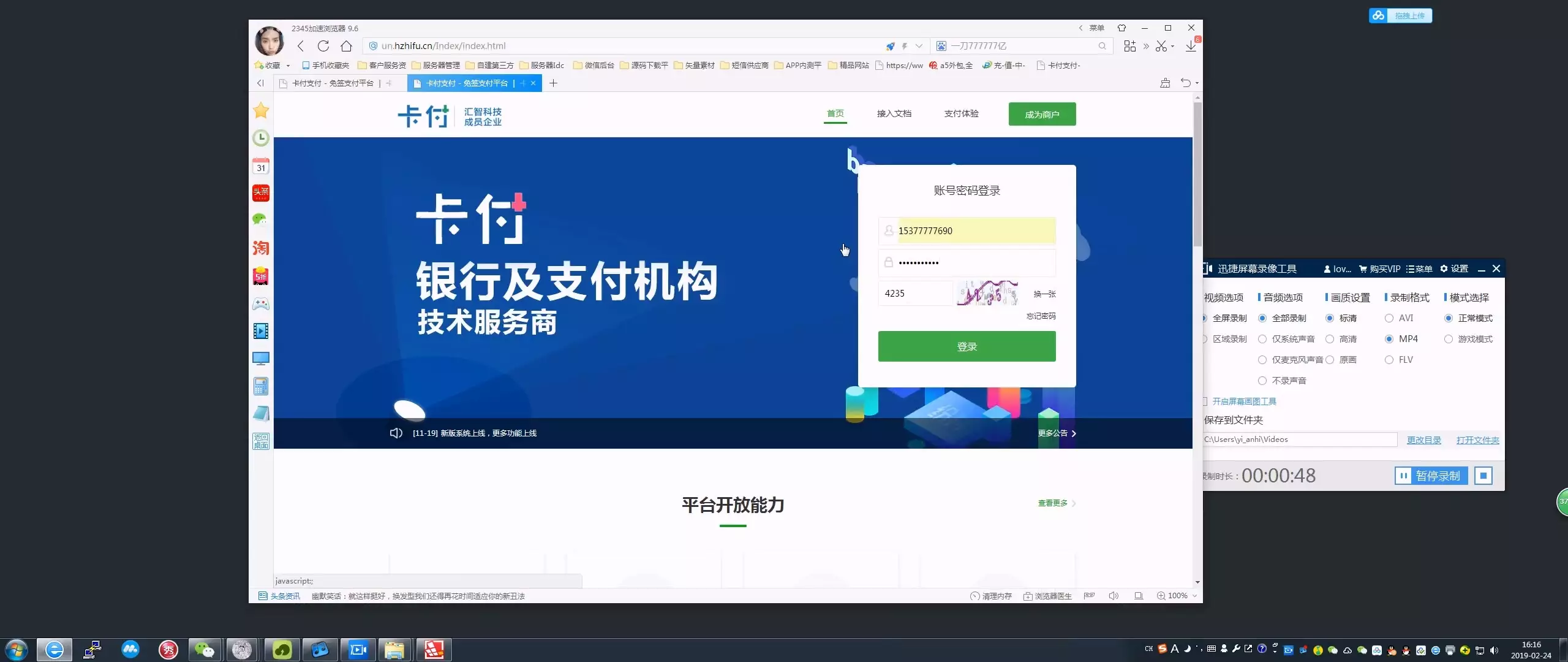
Task: Stop recording with the square stop button
Action: [x=1483, y=476]
